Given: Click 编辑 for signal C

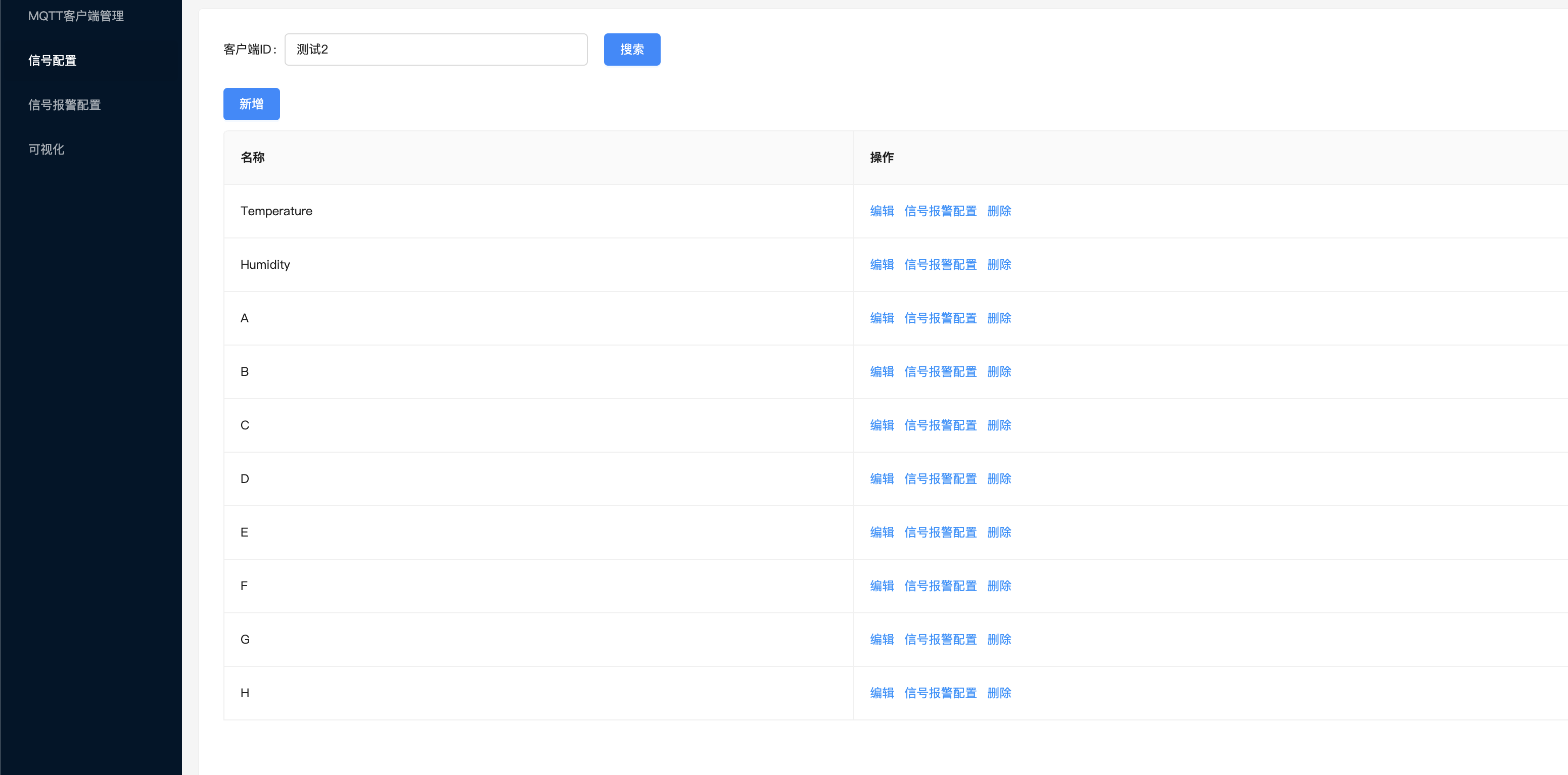Looking at the screenshot, I should click(x=882, y=425).
